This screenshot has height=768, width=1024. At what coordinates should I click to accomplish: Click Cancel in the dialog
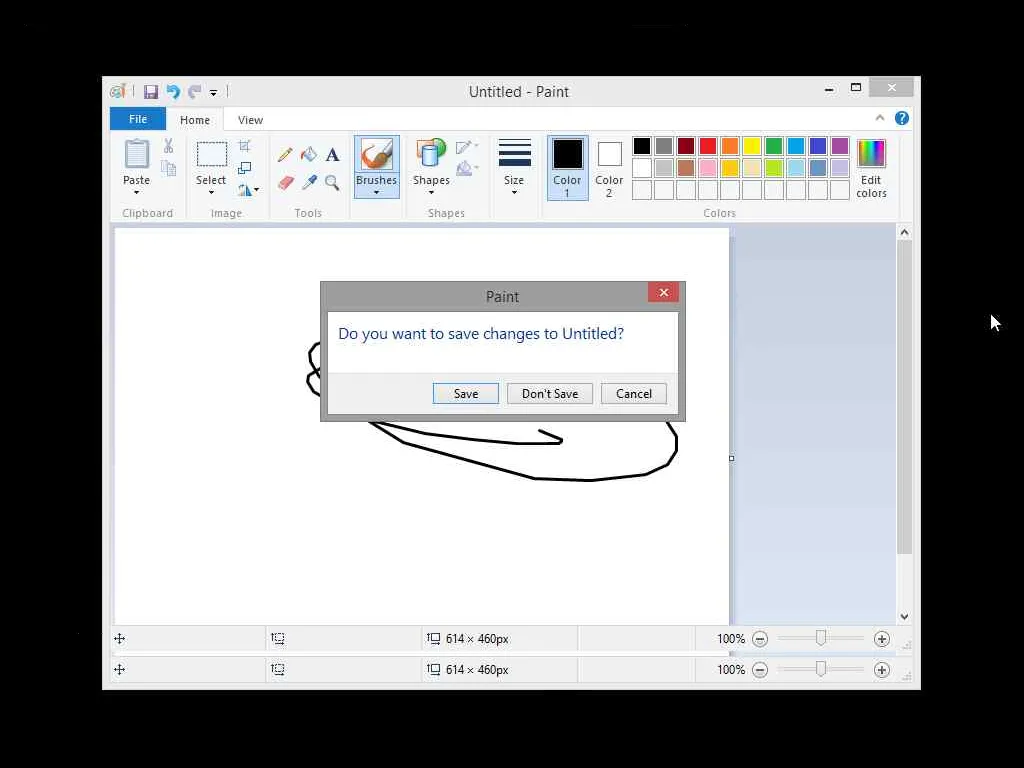[633, 394]
